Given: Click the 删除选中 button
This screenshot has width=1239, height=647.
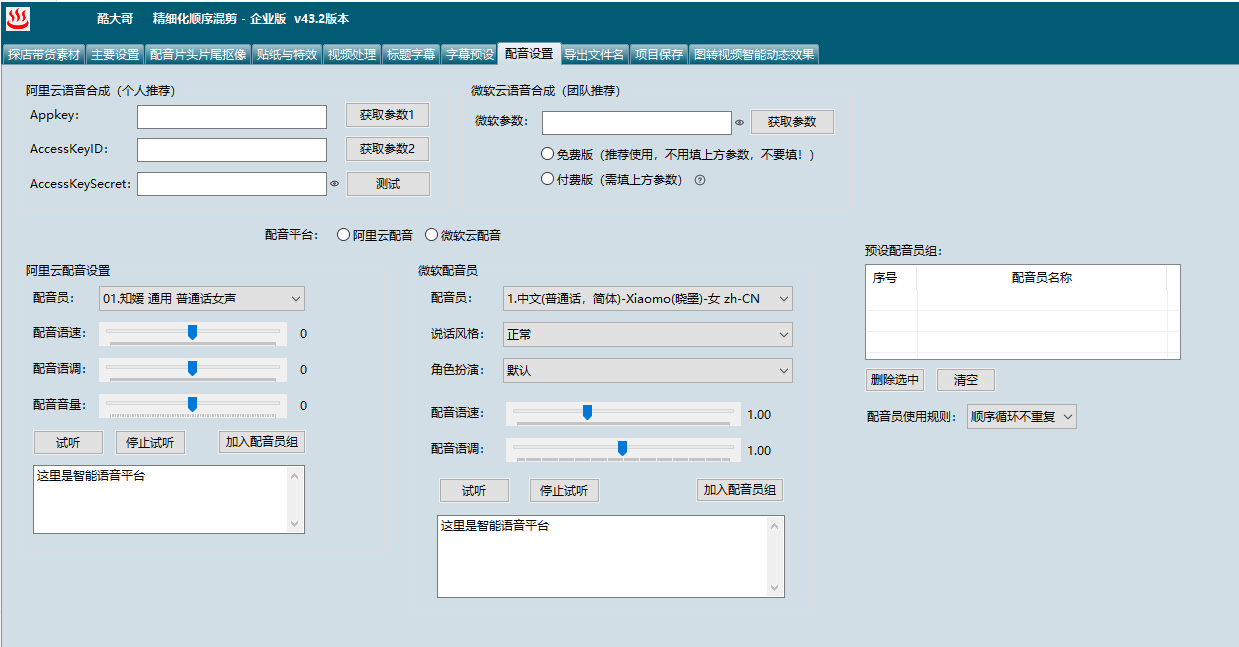Looking at the screenshot, I should (894, 380).
